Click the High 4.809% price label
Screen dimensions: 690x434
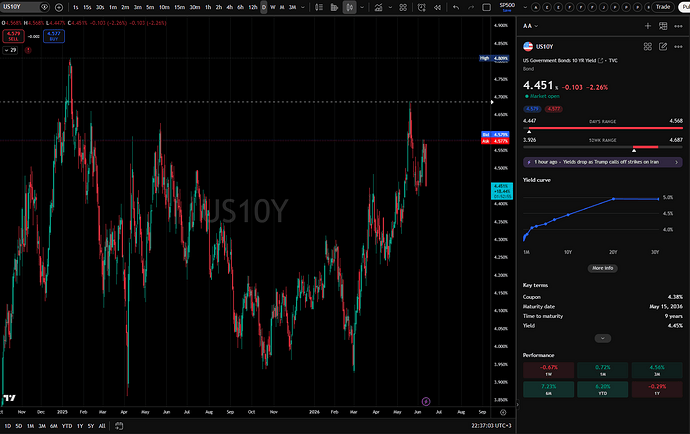(494, 58)
